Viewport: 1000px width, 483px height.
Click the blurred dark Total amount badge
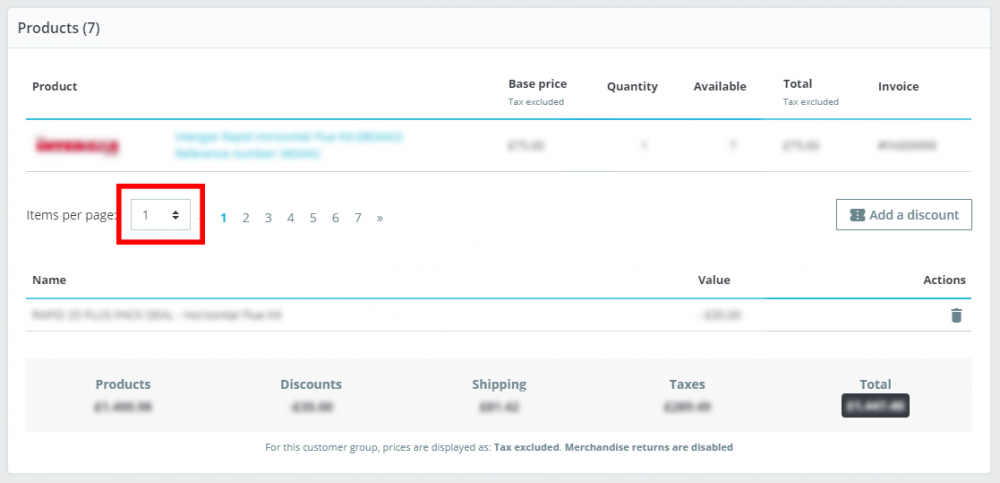click(875, 406)
